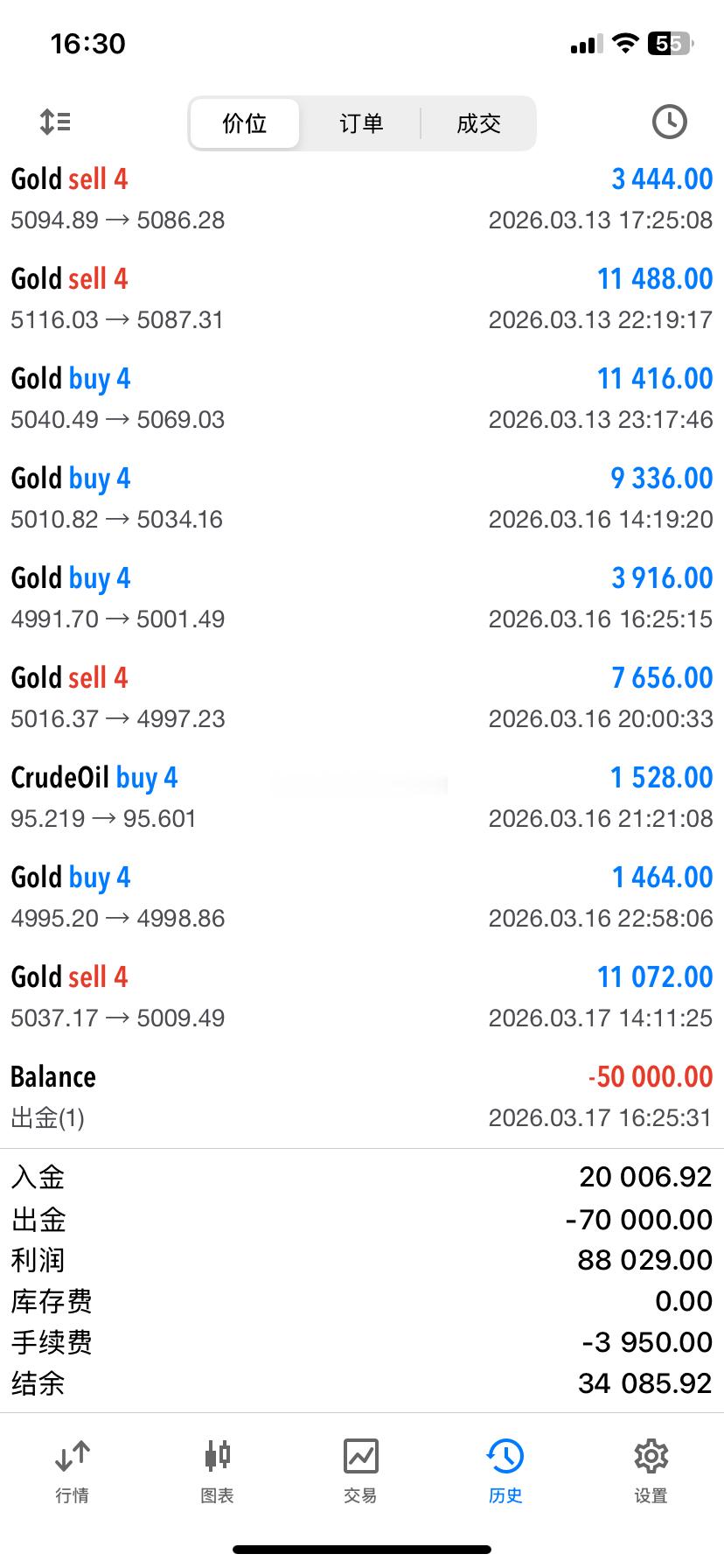The image size is (724, 1568).
Task: Open the 交易 trade tab icon
Action: [360, 1457]
